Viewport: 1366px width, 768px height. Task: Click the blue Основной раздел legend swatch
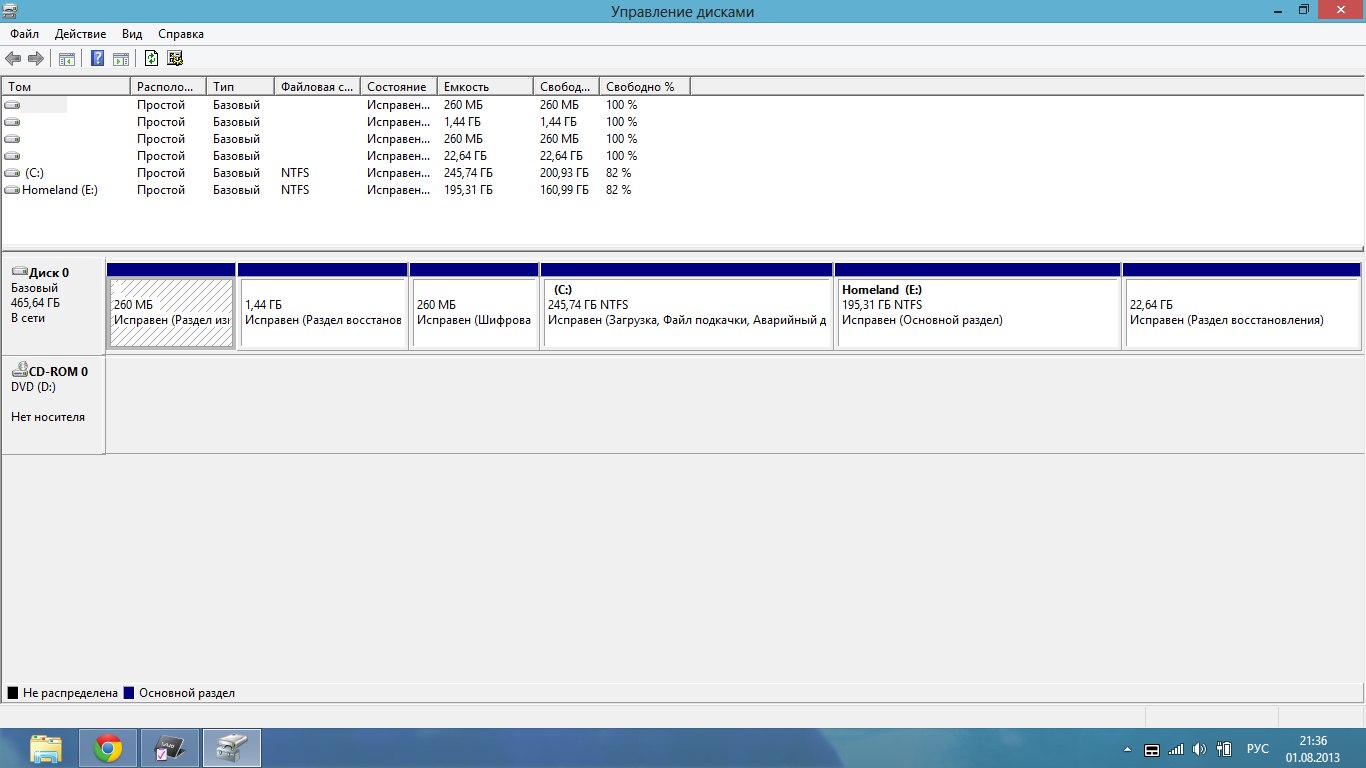129,693
